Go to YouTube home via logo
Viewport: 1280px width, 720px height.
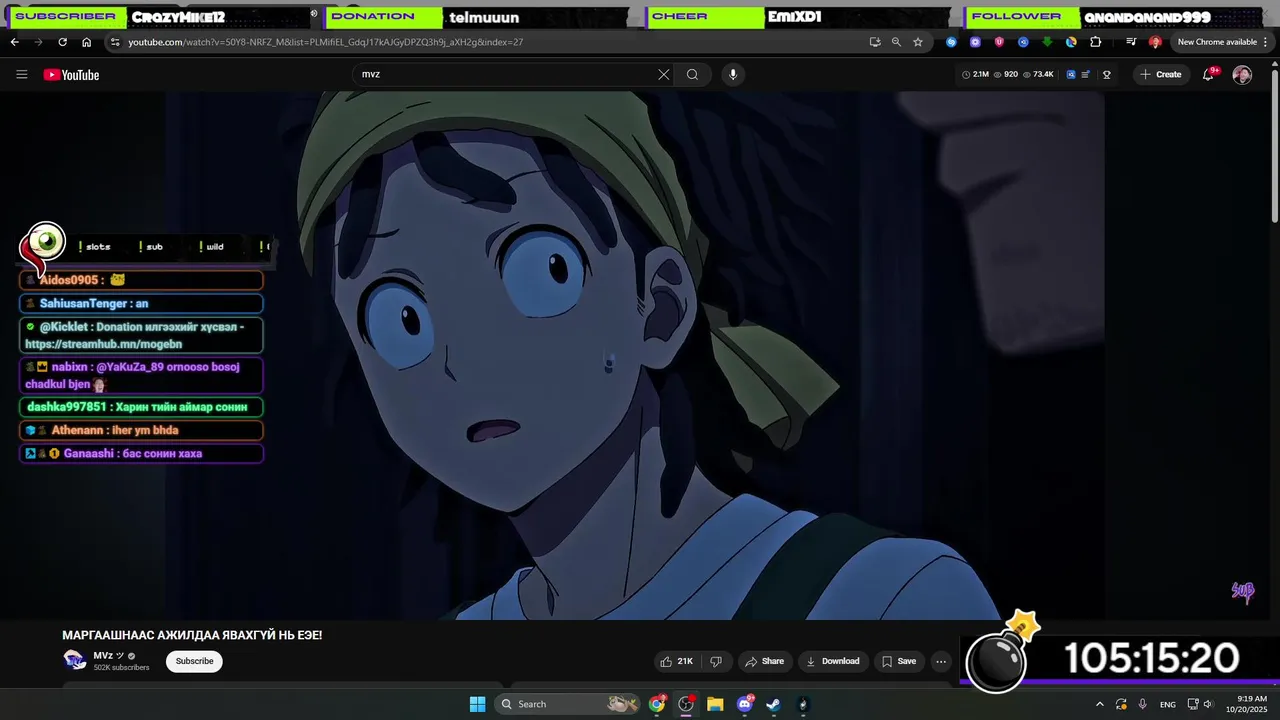click(71, 75)
